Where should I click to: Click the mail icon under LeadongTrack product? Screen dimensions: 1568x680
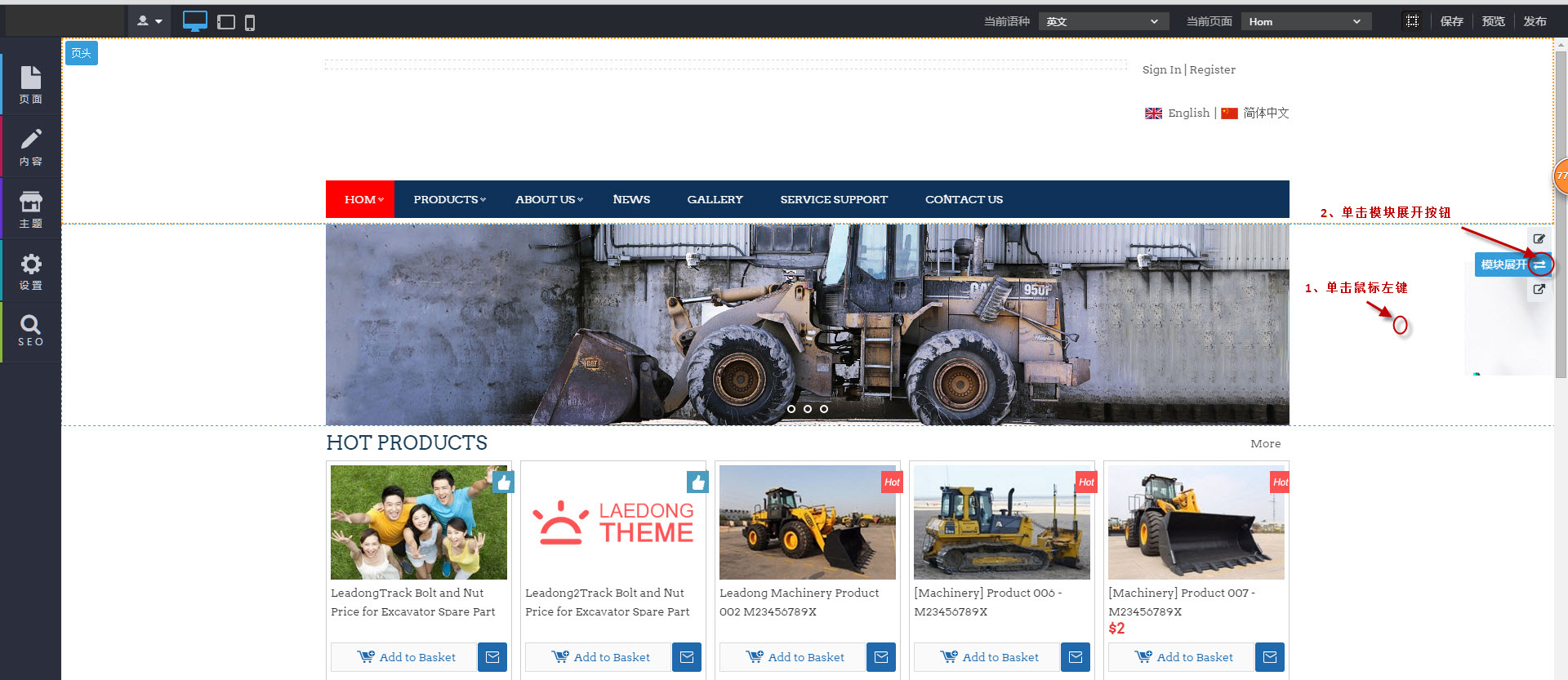492,657
